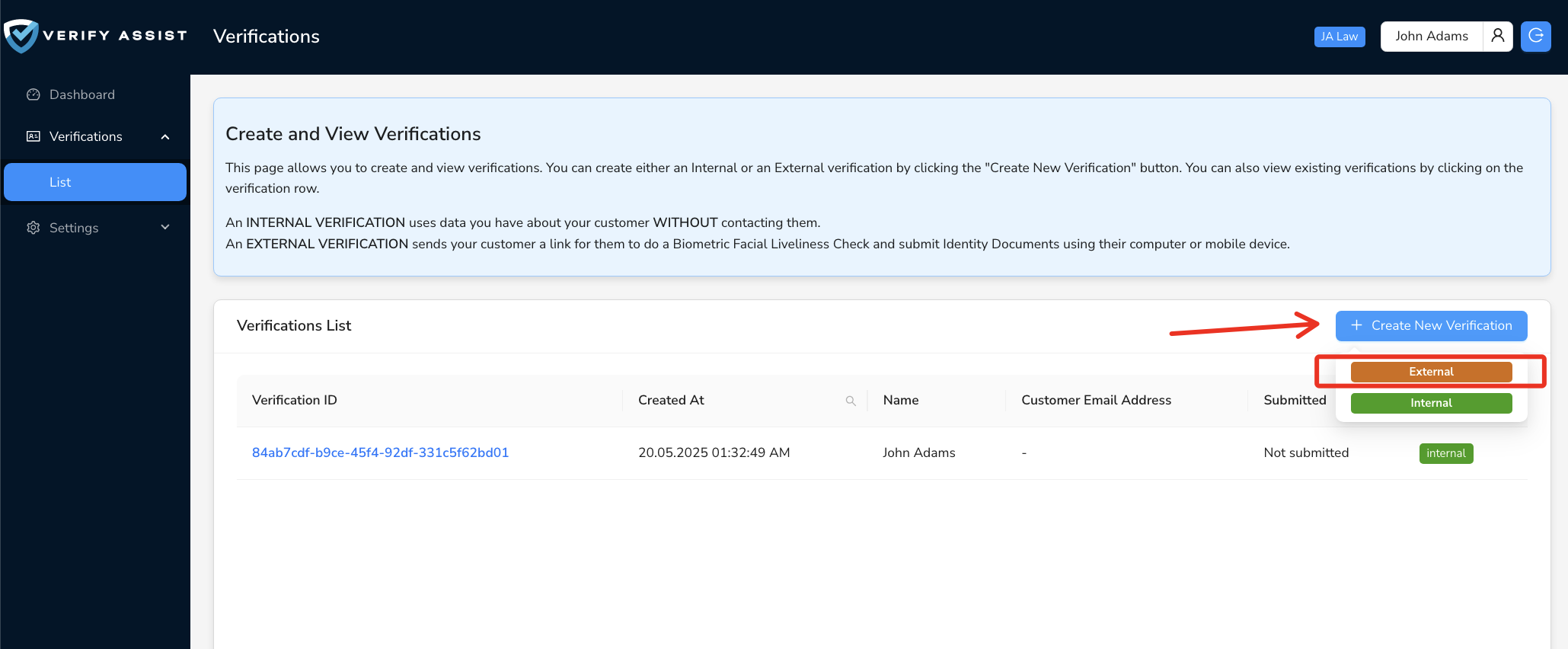Screen dimensions: 1568x649
Task: Collapse the Verifications sidebar chevron
Action: coord(165,137)
